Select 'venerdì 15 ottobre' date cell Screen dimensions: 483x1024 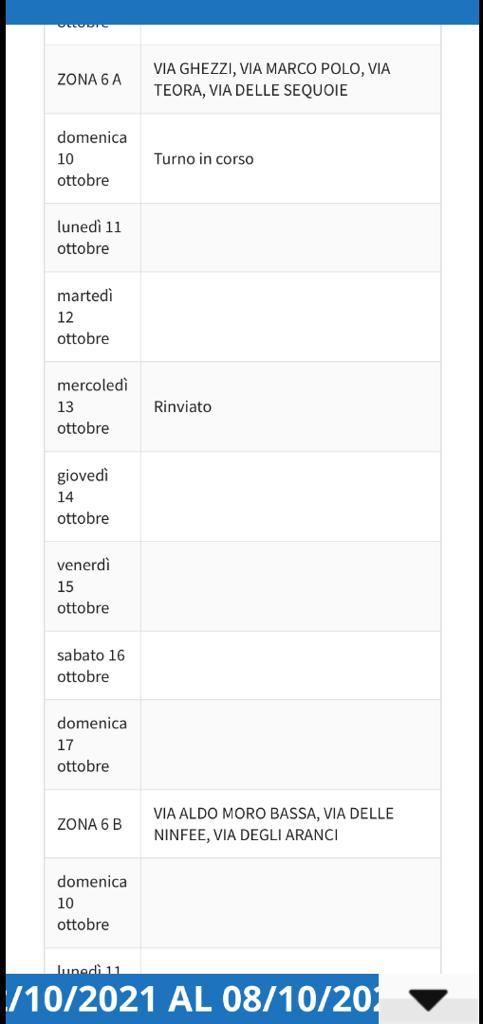tap(93, 586)
